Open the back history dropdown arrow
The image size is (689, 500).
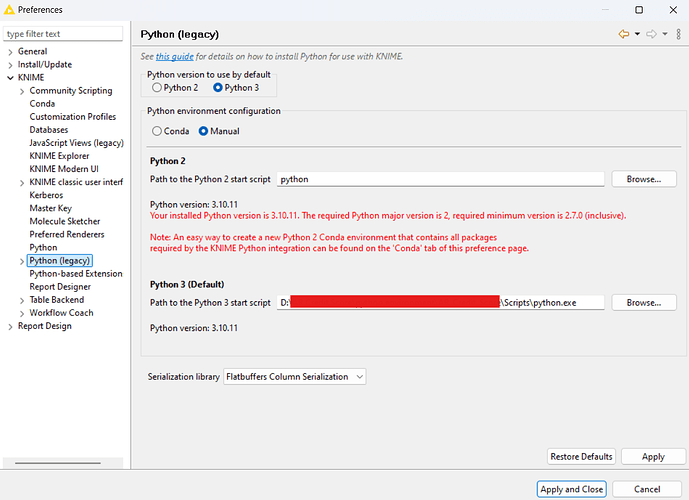click(637, 34)
